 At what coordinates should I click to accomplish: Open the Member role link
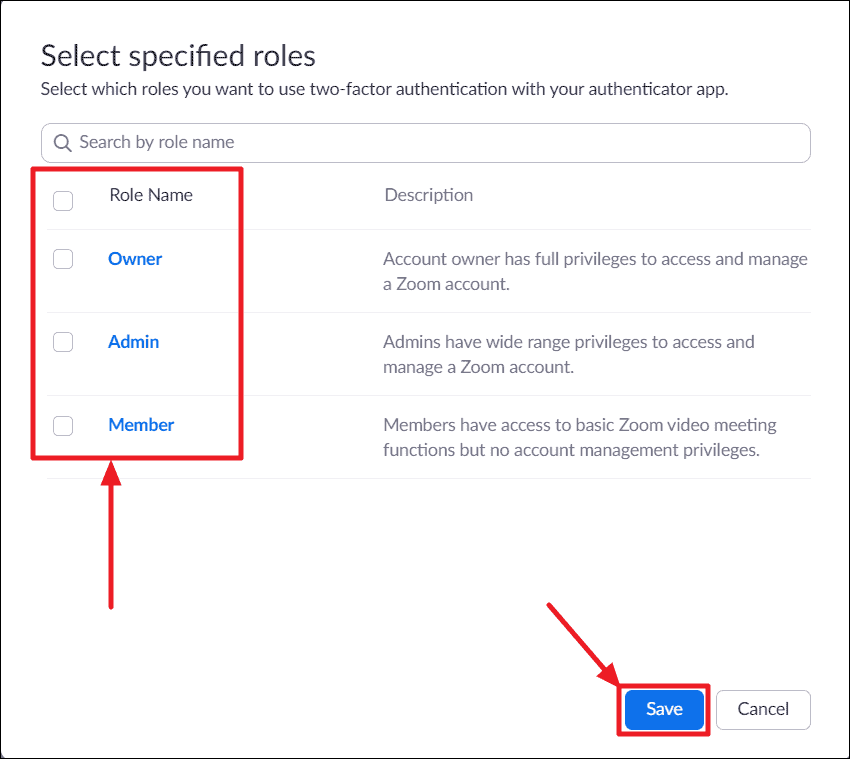[x=141, y=425]
